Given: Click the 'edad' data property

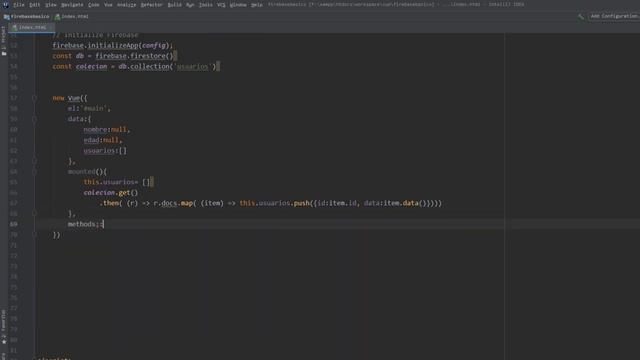Looking at the screenshot, I should 91,140.
